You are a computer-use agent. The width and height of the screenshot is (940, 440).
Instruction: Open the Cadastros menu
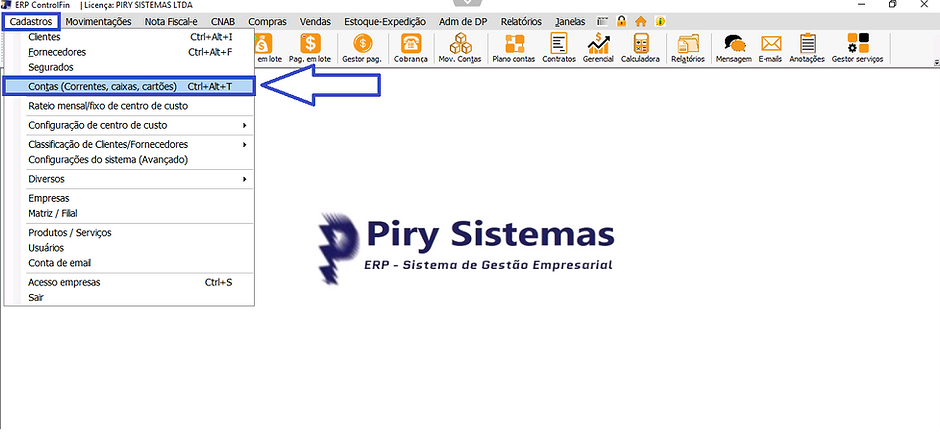[x=31, y=22]
